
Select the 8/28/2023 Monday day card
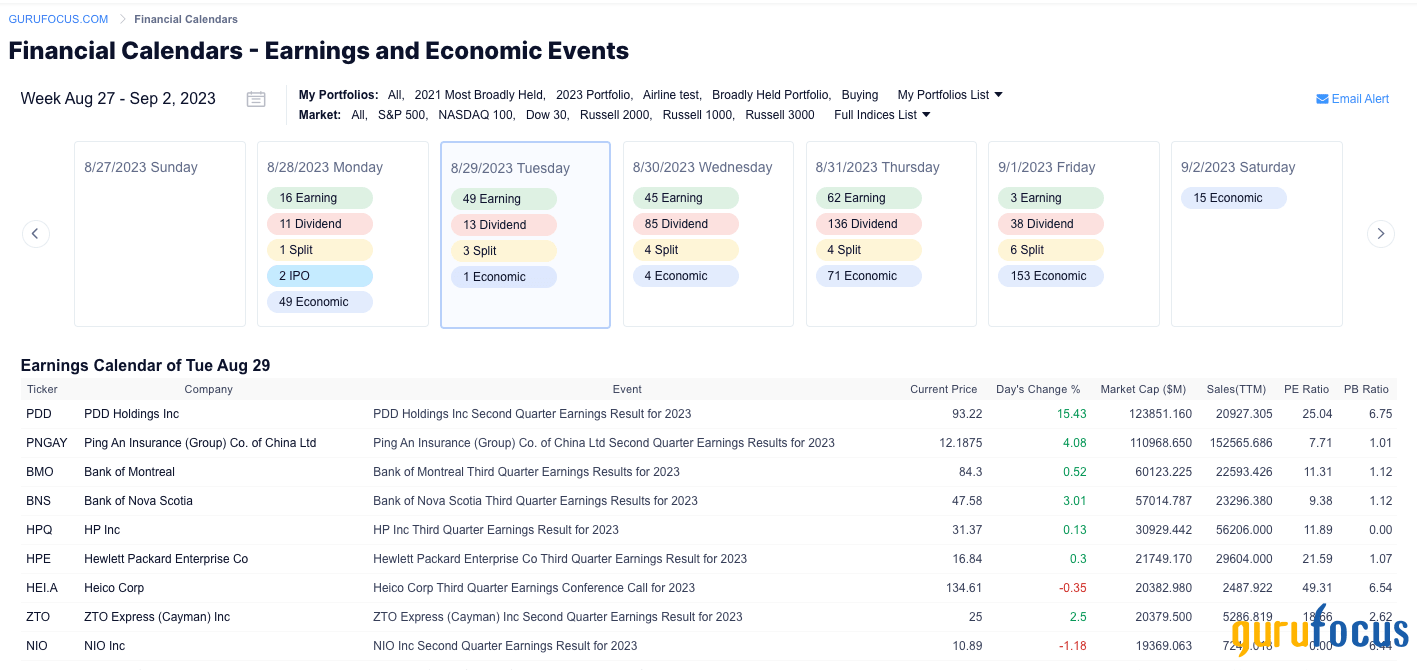click(343, 234)
